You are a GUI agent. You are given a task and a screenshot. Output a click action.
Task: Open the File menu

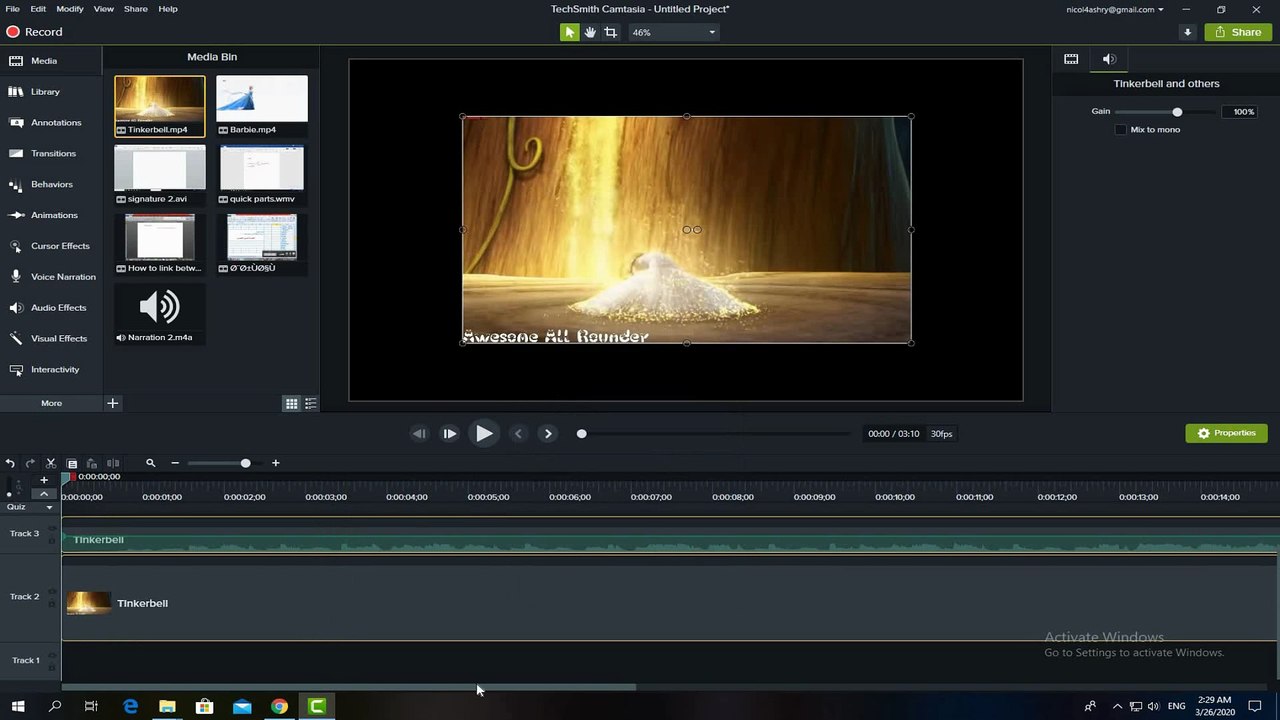pos(12,9)
